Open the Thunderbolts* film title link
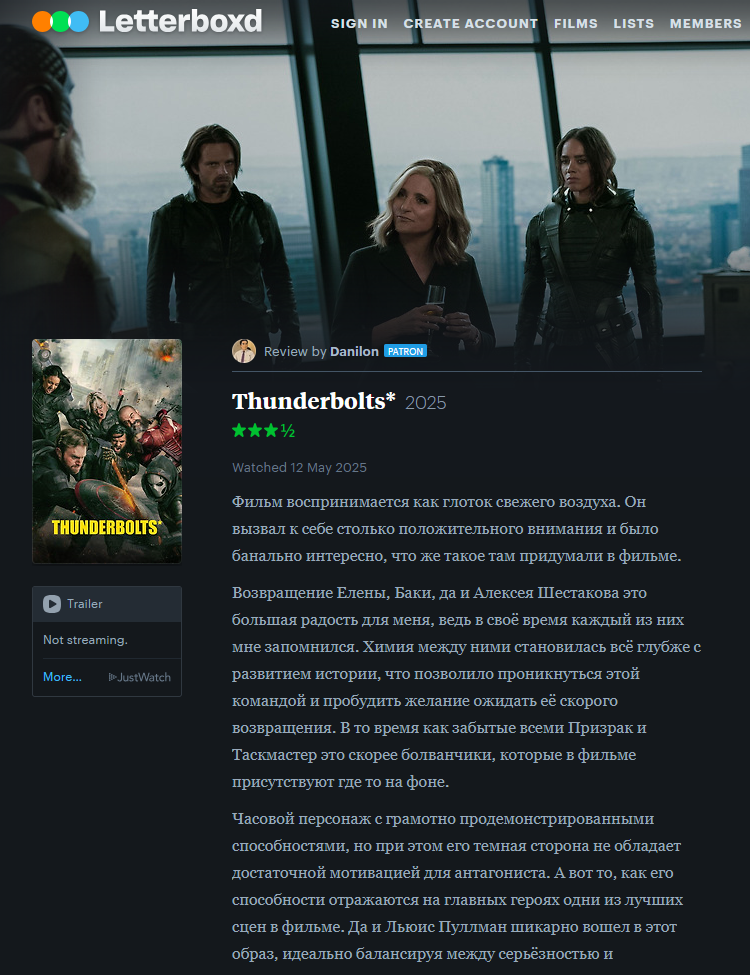Viewport: 750px width, 975px height. [x=313, y=401]
